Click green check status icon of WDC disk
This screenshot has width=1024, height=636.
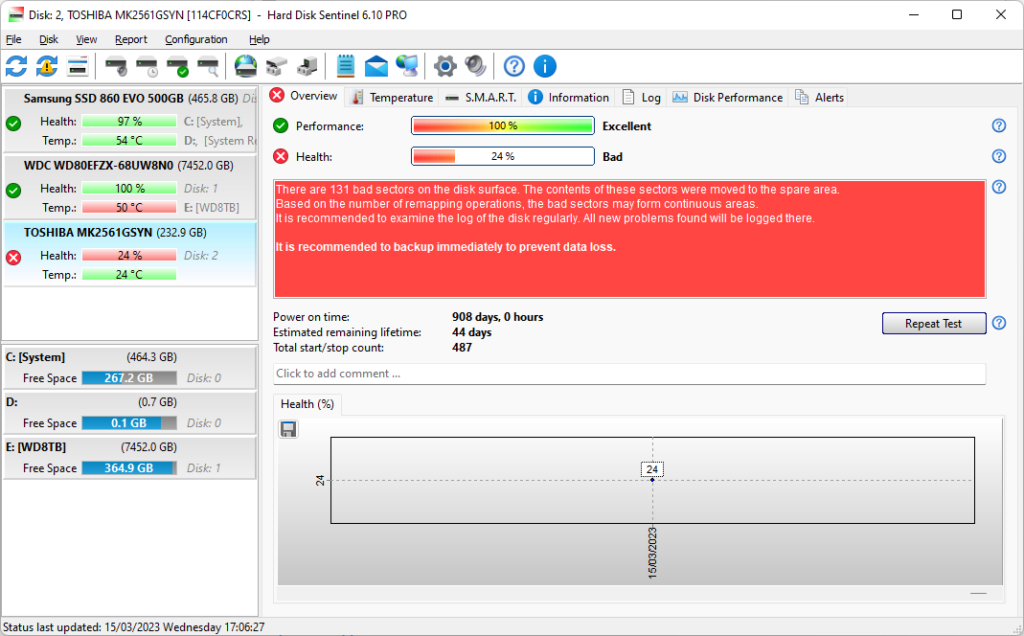[x=13, y=190]
